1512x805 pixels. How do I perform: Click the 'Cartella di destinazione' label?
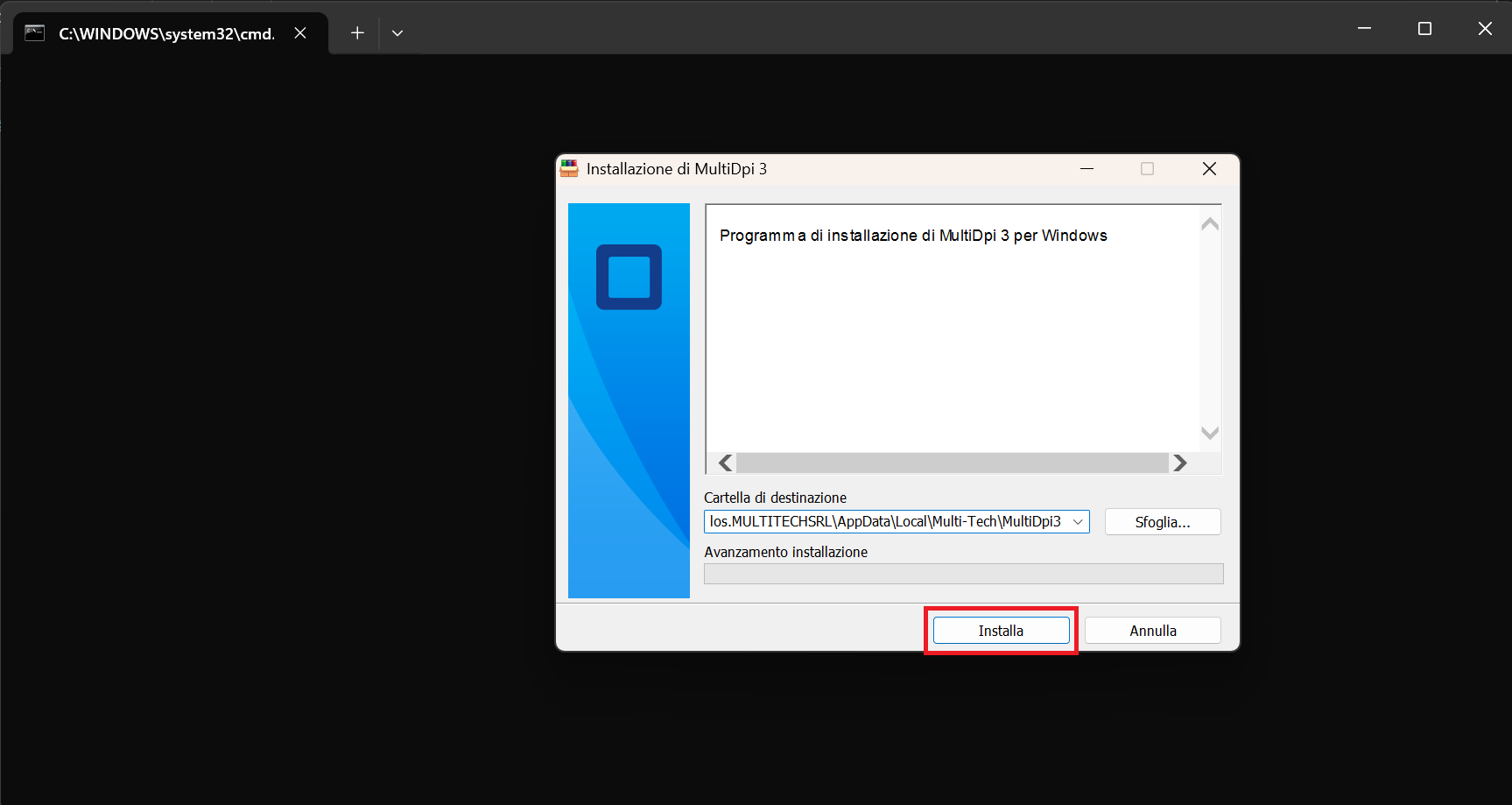click(775, 498)
